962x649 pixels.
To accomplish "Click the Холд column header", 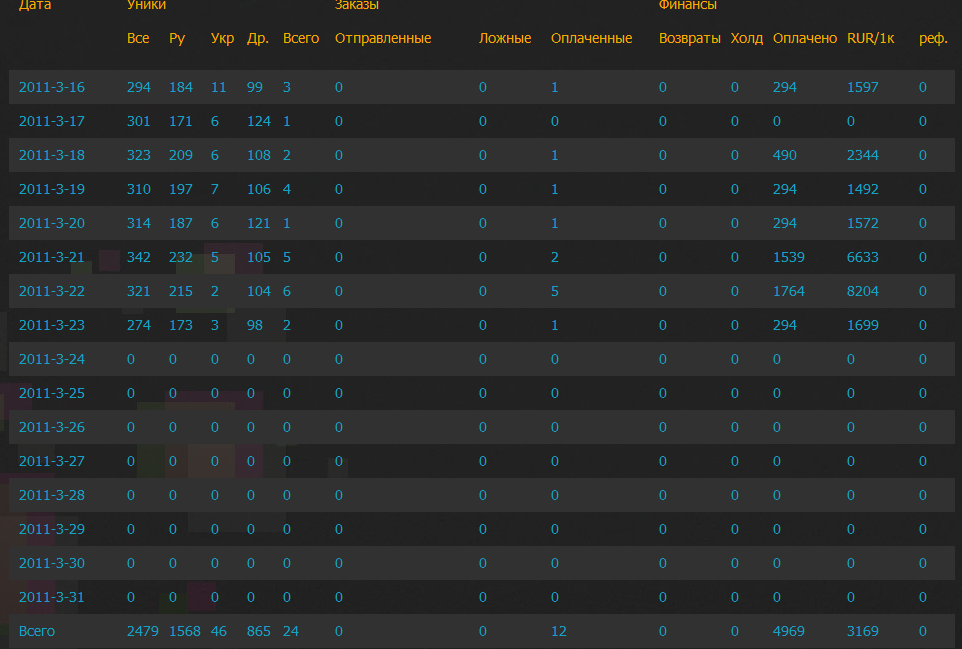I will 746,38.
